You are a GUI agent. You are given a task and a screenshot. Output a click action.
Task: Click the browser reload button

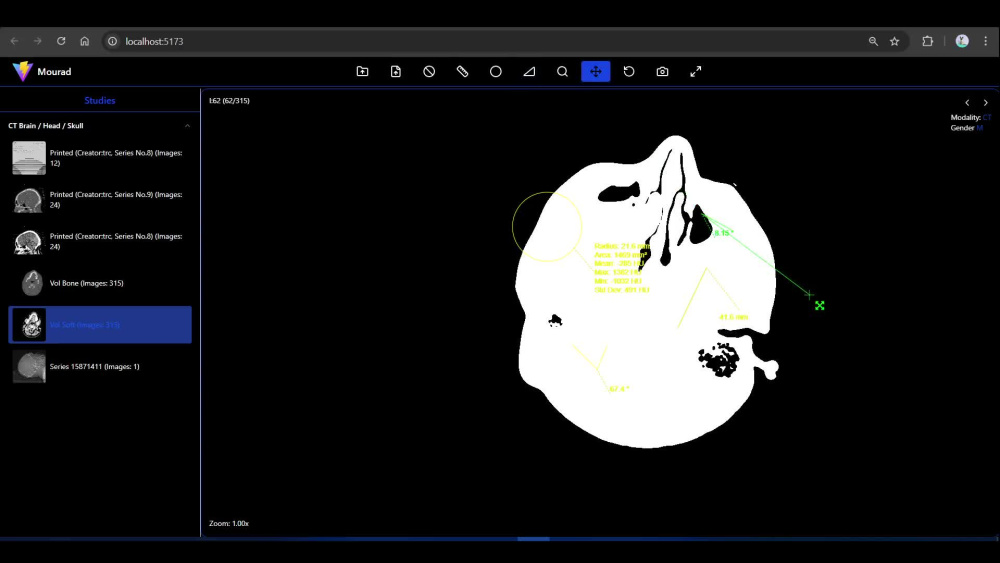[x=61, y=41]
